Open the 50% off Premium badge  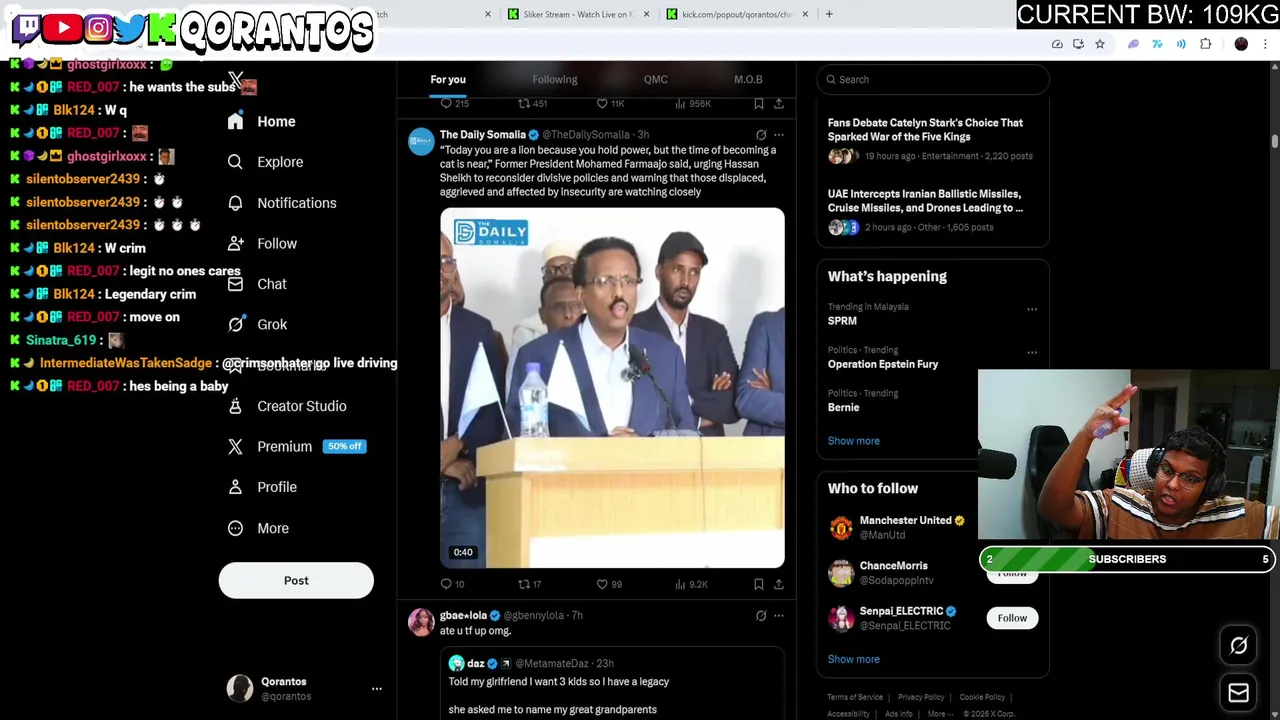point(344,446)
